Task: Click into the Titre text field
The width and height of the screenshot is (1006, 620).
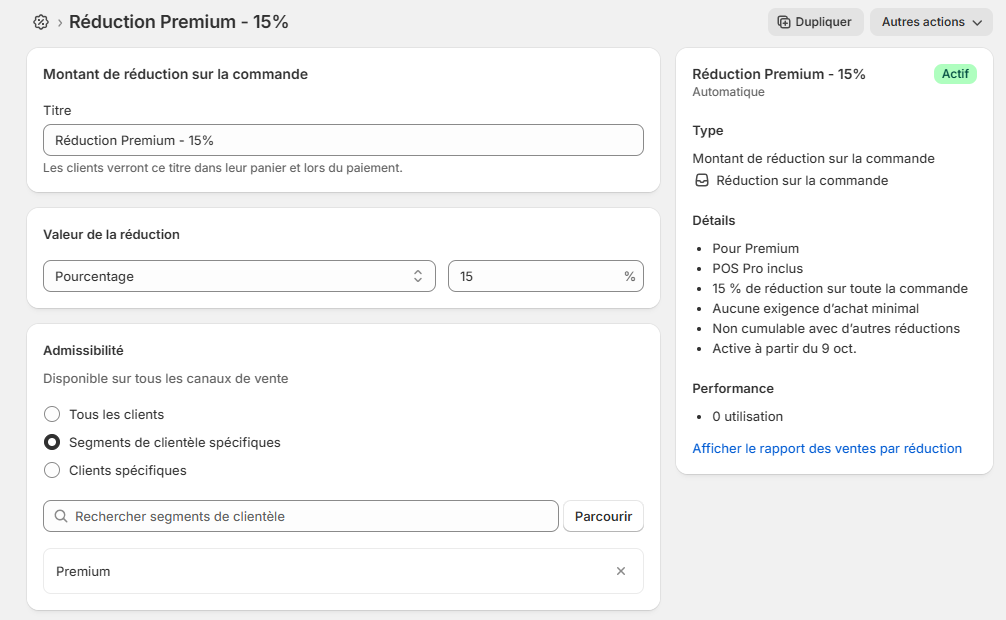Action: click(x=343, y=140)
